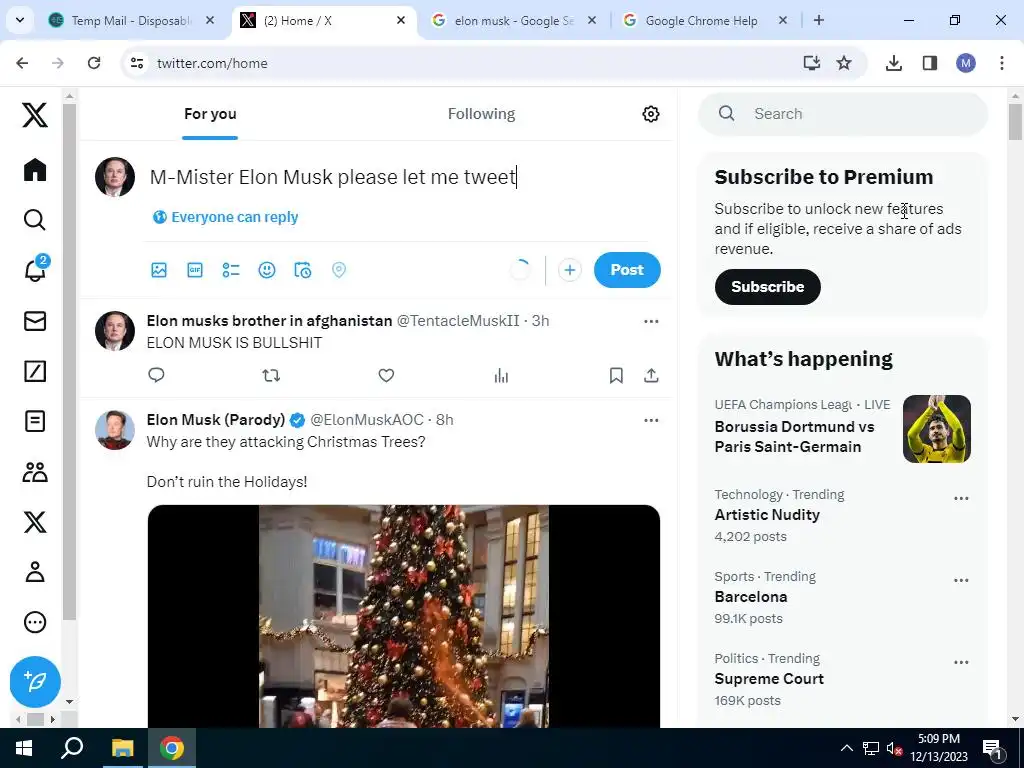The height and width of the screenshot is (768, 1024).
Task: Repost the TentacleMuskII post
Action: 271,376
